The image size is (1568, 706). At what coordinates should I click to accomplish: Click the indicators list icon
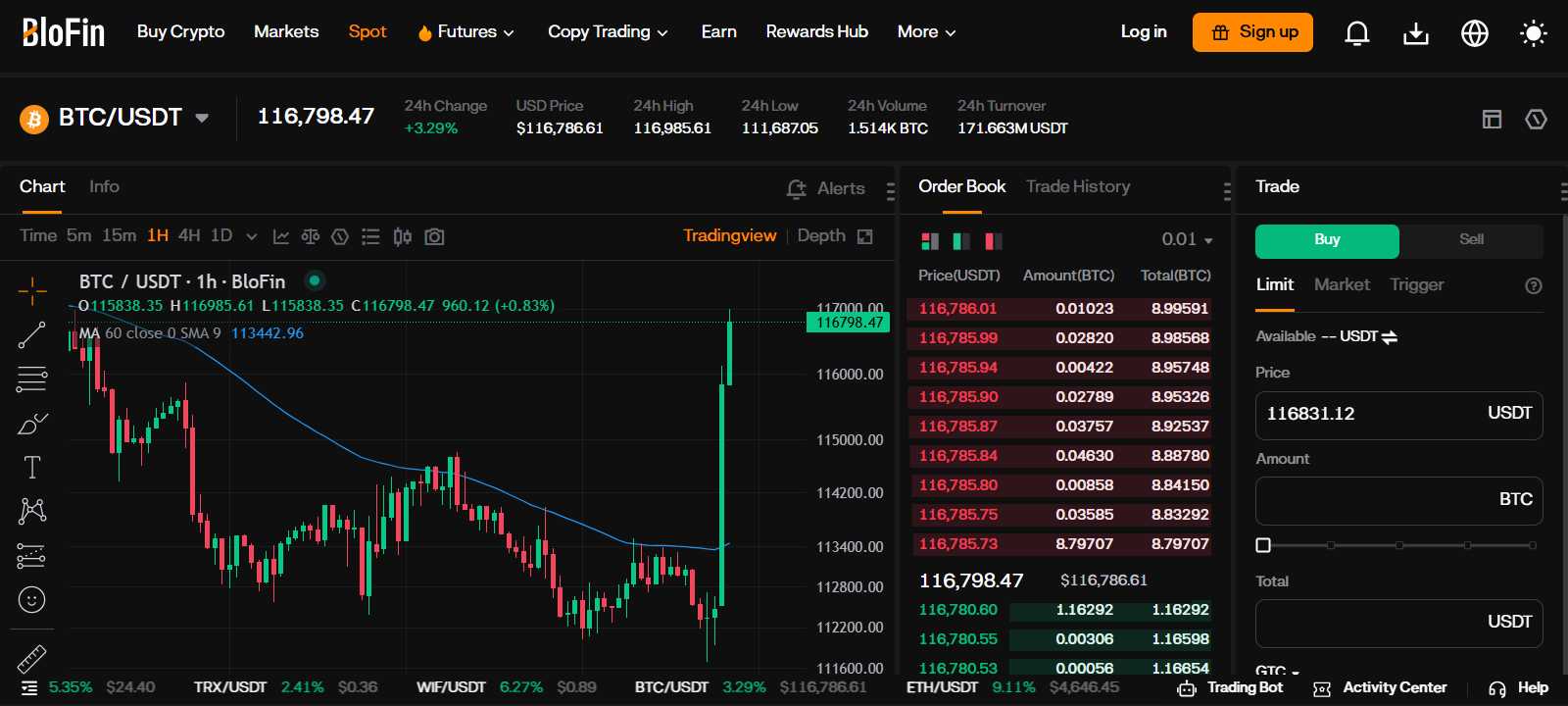click(370, 236)
